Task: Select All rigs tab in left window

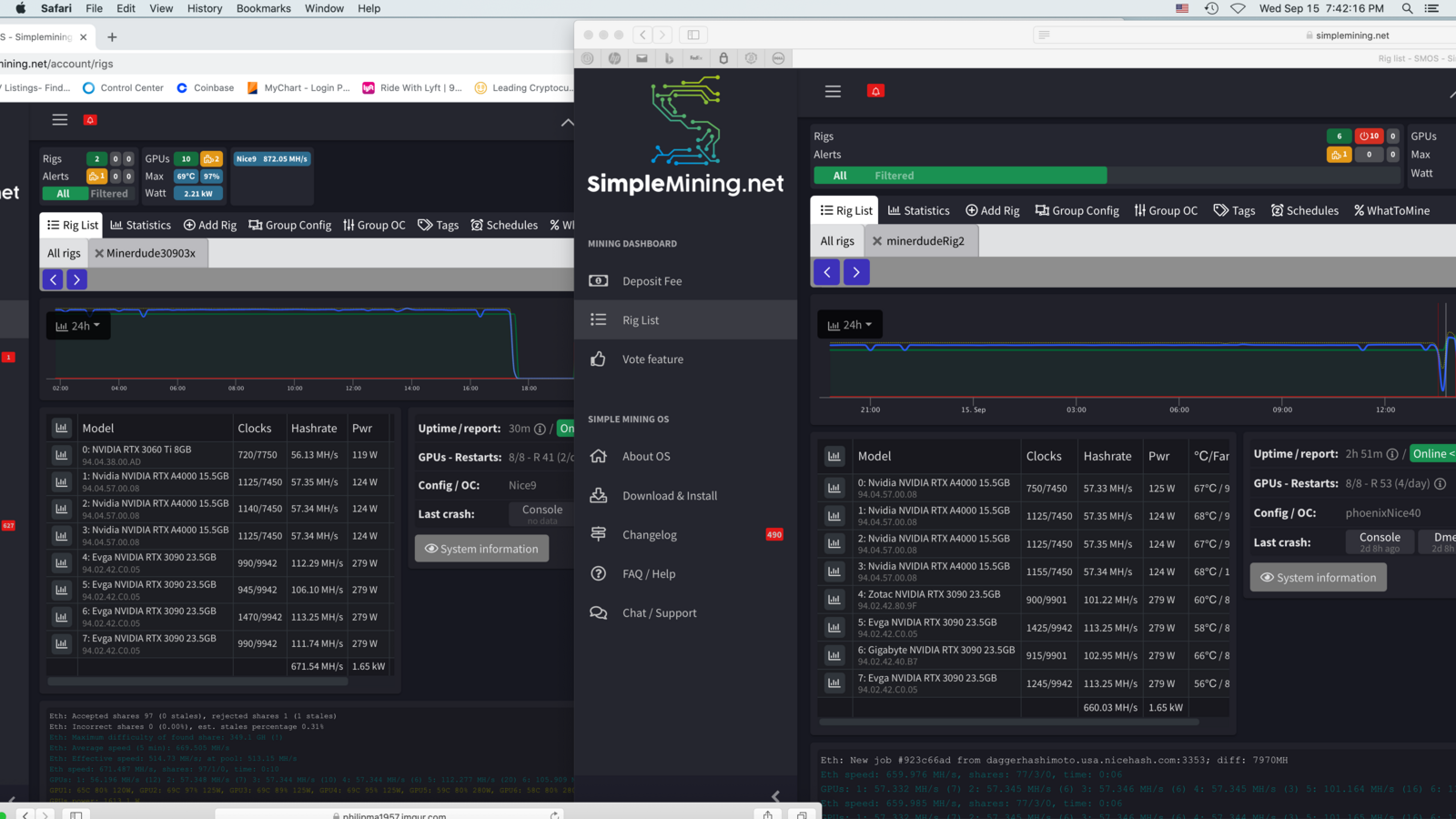Action: (x=64, y=253)
